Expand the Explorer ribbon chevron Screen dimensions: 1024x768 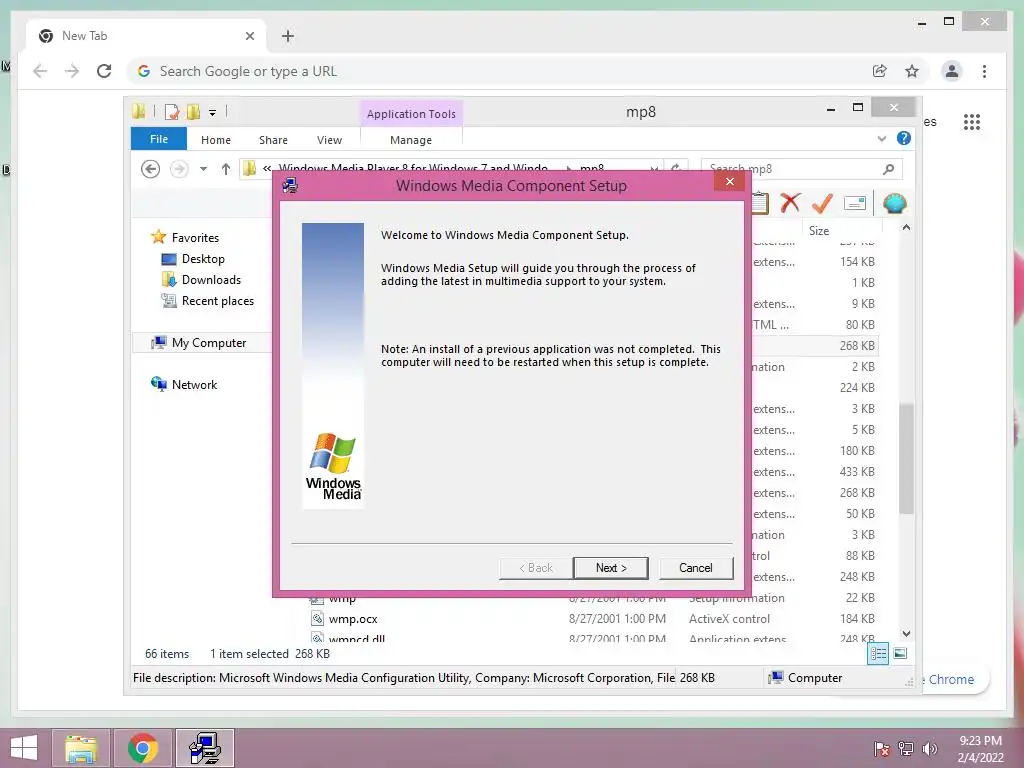[882, 138]
